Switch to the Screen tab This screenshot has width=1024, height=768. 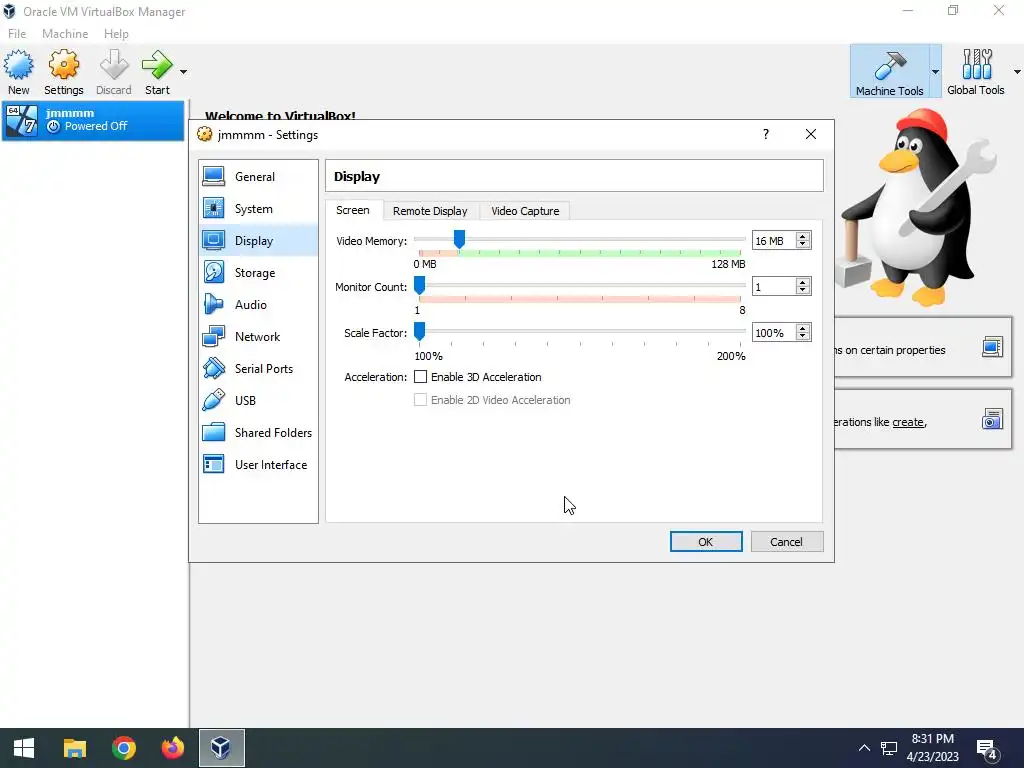(353, 210)
